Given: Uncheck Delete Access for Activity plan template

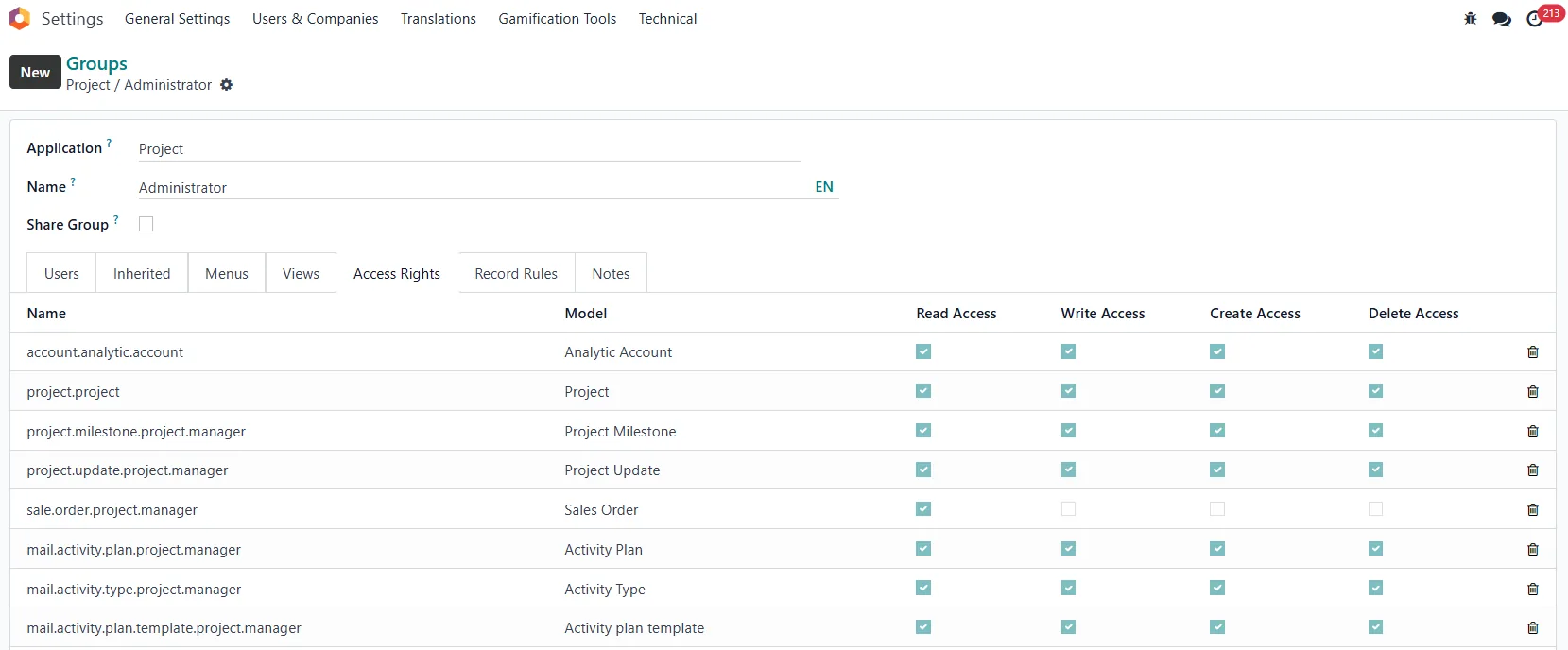Looking at the screenshot, I should click(x=1375, y=627).
